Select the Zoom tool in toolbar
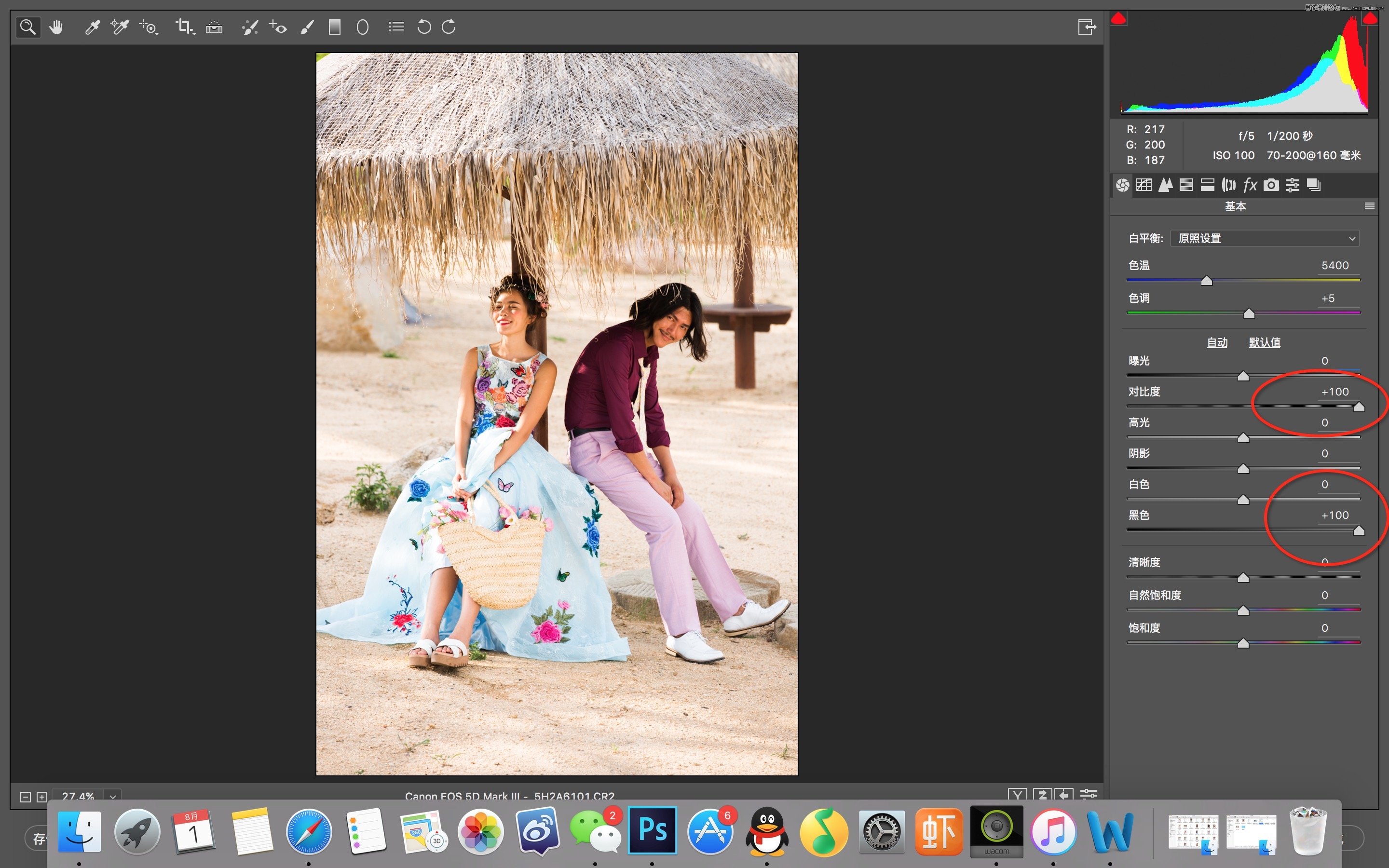 (x=27, y=27)
